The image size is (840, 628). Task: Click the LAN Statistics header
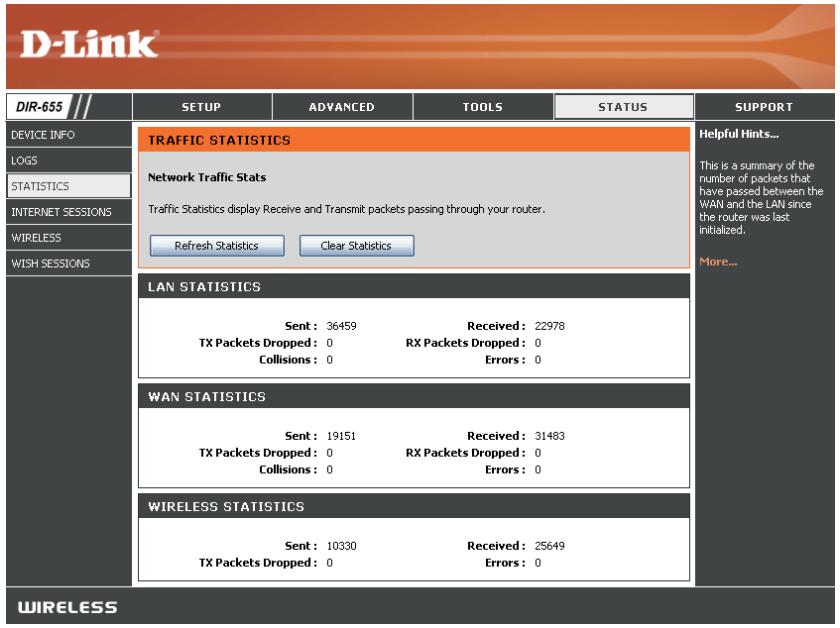204,287
